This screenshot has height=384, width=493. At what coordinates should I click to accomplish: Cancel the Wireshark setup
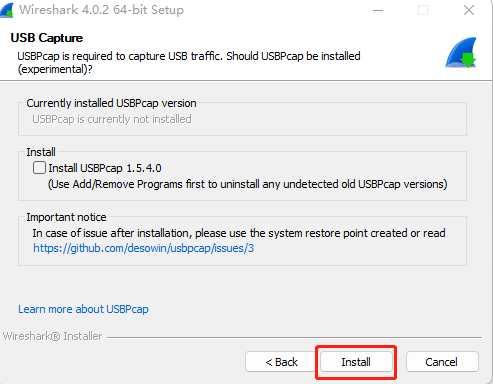pos(442,362)
